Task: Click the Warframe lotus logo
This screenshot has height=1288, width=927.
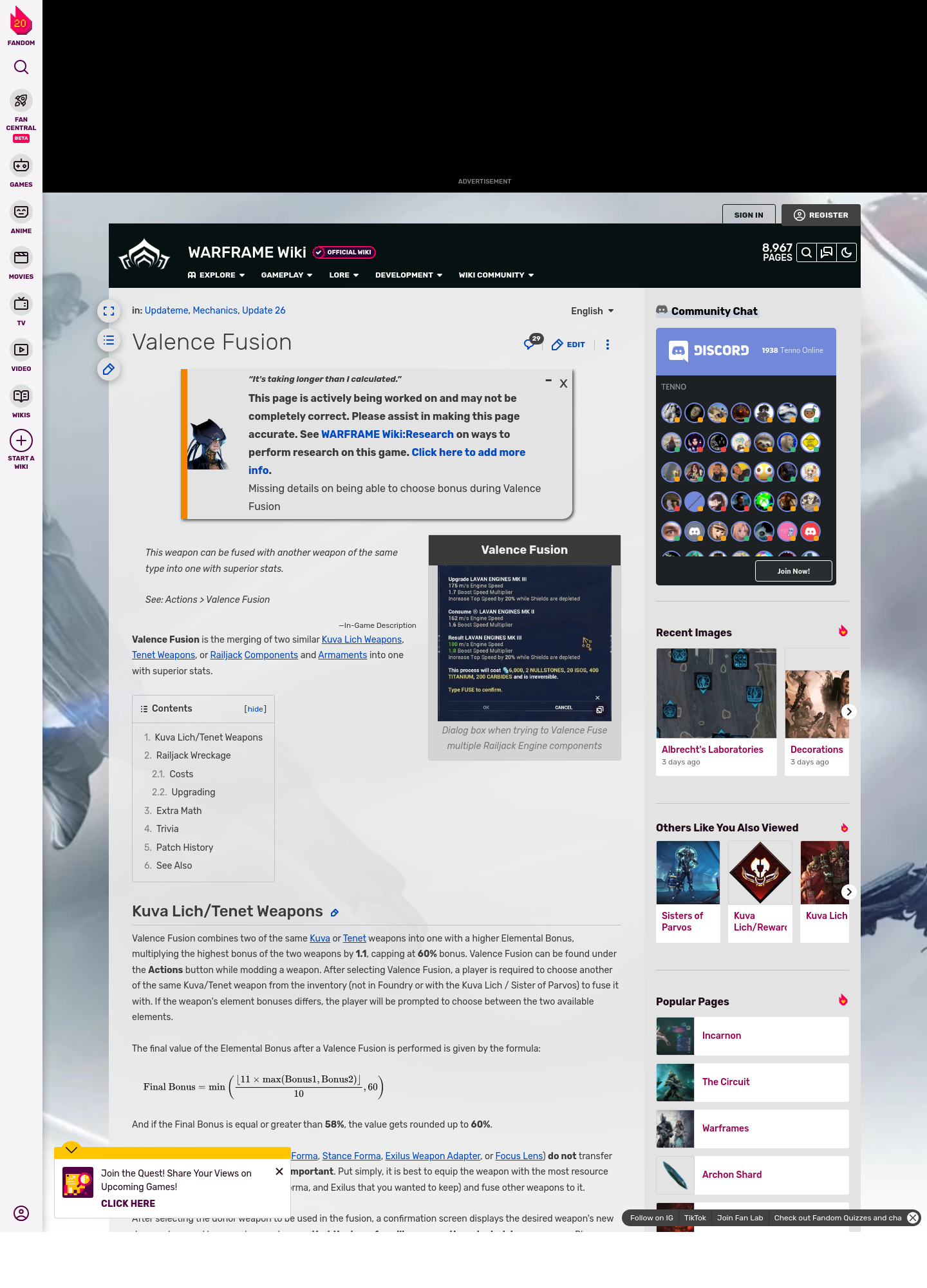Action: (x=144, y=255)
